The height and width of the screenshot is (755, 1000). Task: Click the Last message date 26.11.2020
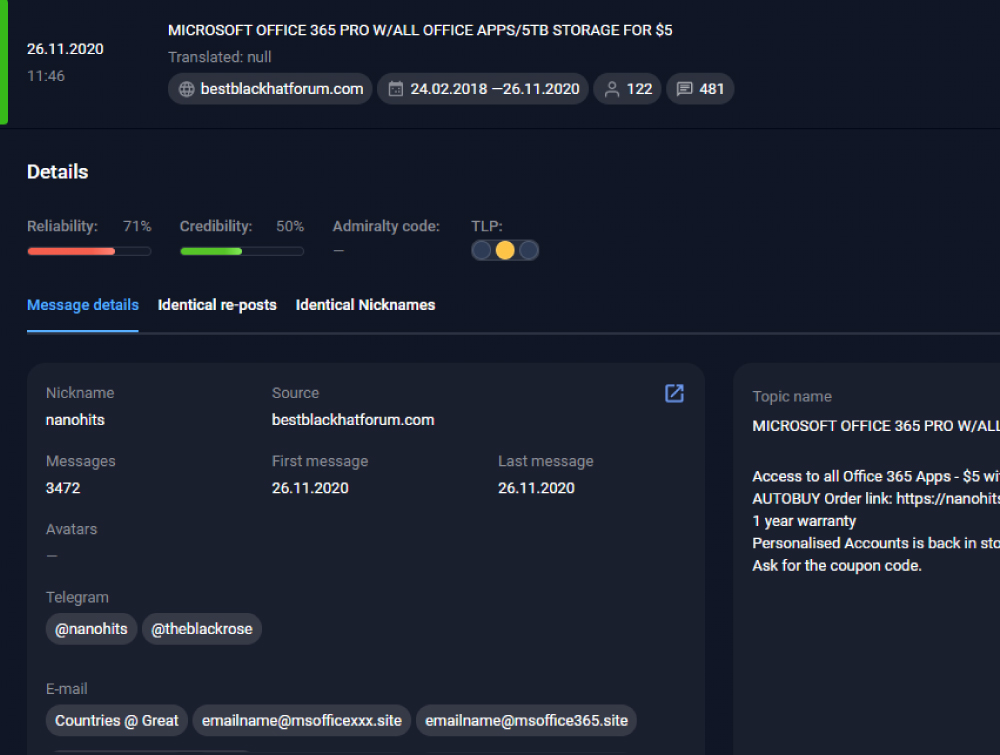coord(536,488)
